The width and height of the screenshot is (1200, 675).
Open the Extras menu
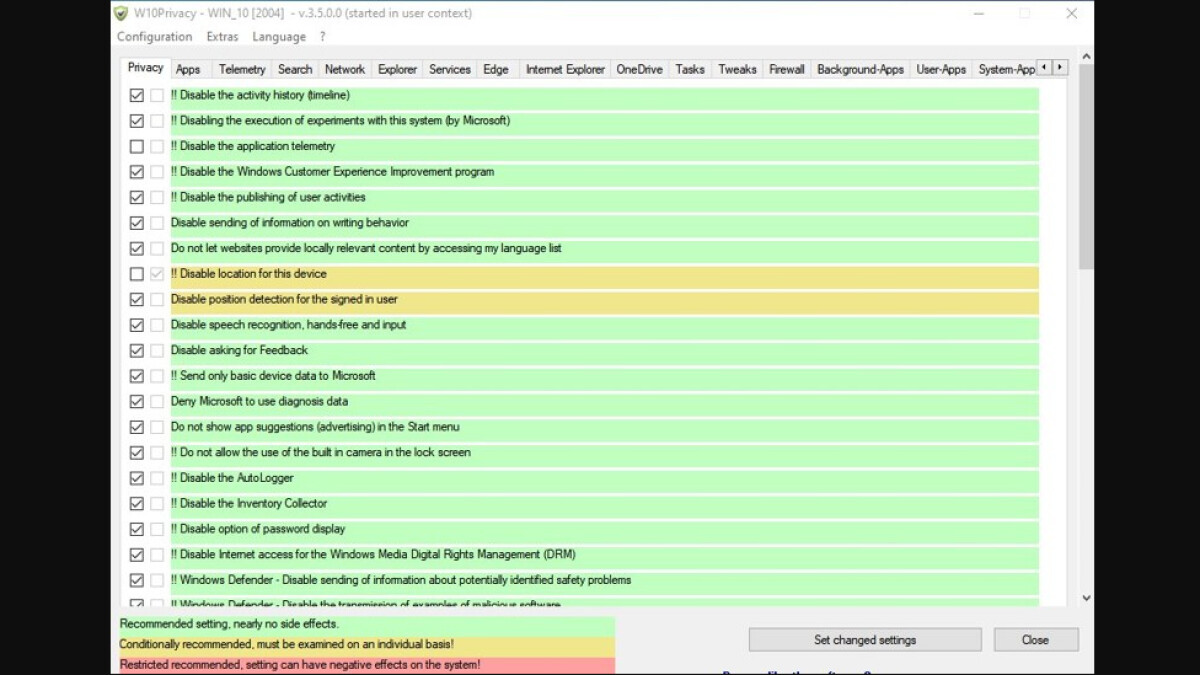click(x=222, y=37)
